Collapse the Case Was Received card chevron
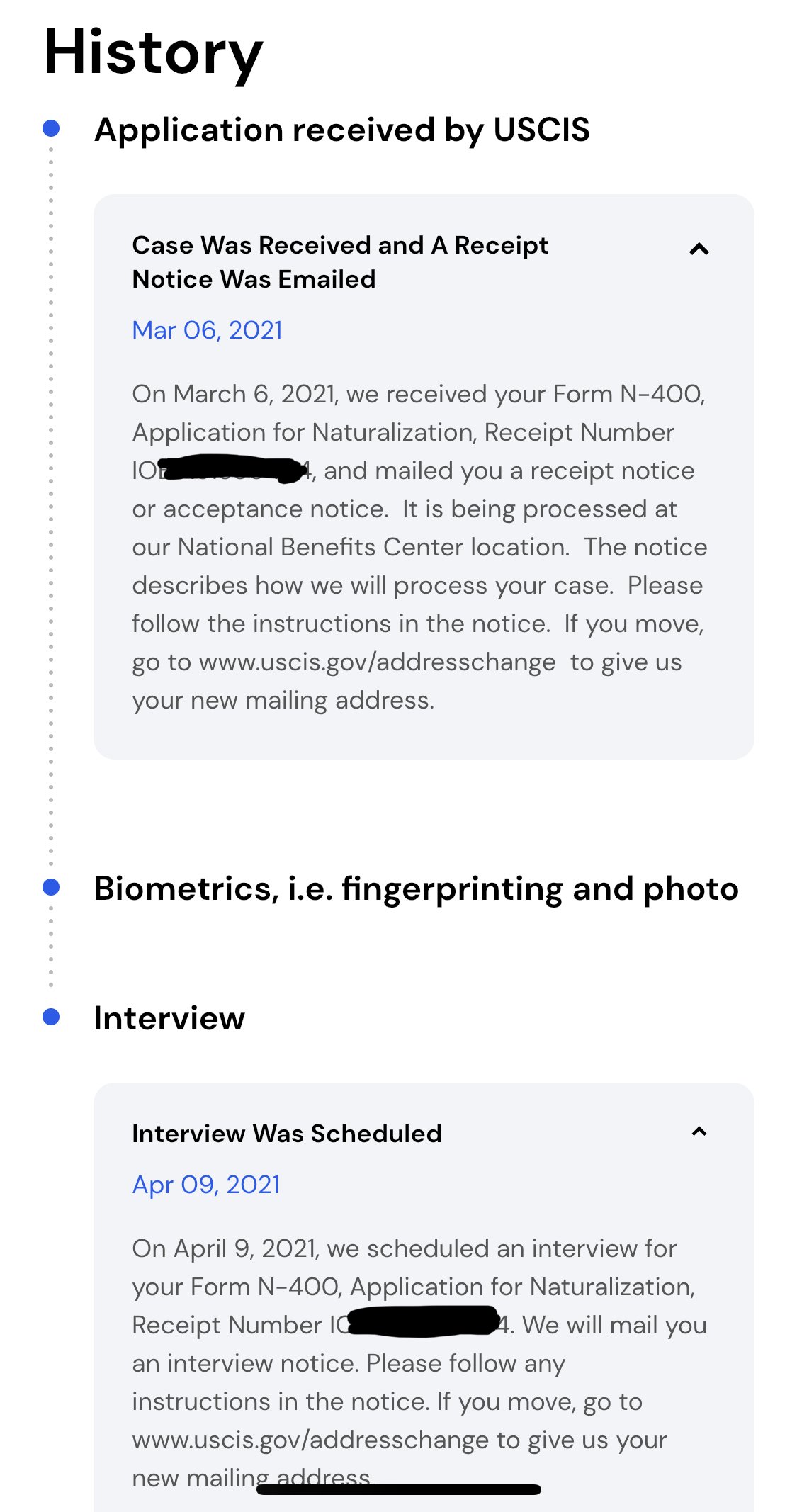 (x=699, y=249)
